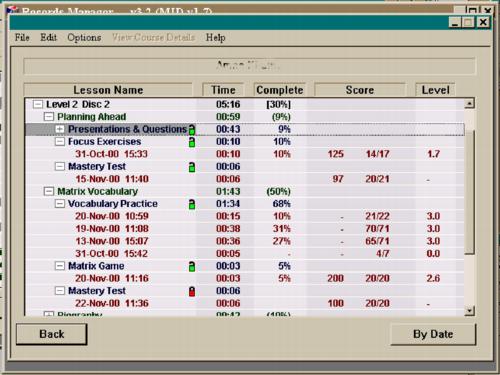Click the red lock on Matrix Vocabulary's Mastery Test
500x375 pixels.
192,291
